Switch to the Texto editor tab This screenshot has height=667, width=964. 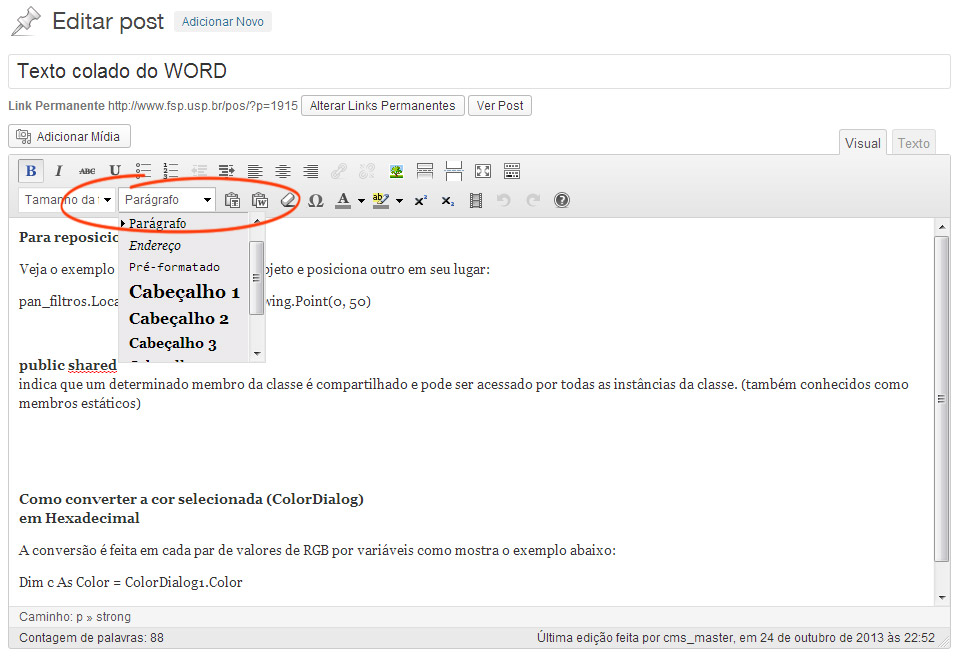tap(914, 143)
